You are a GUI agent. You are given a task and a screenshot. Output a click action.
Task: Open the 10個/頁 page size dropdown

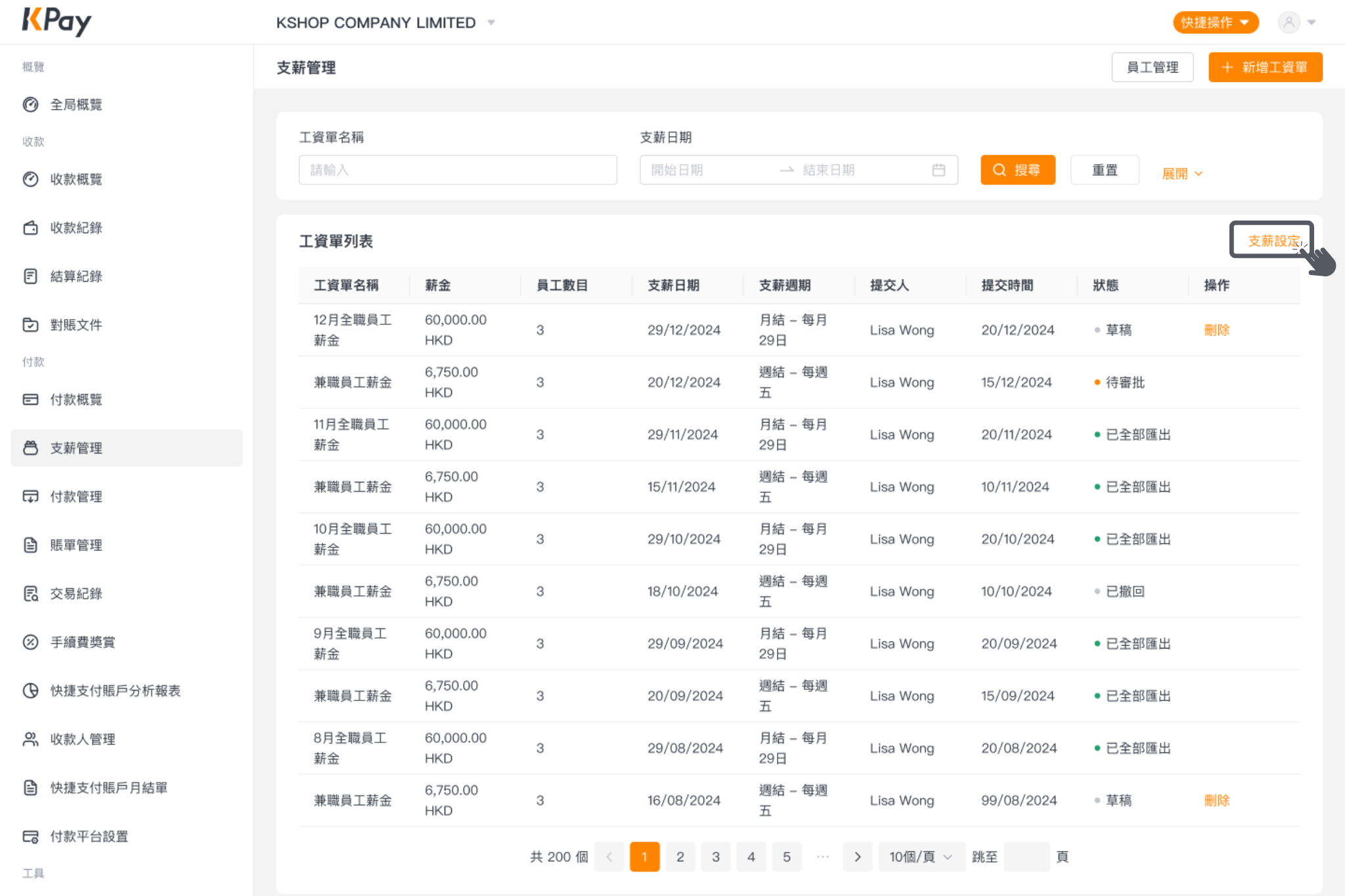(x=921, y=857)
